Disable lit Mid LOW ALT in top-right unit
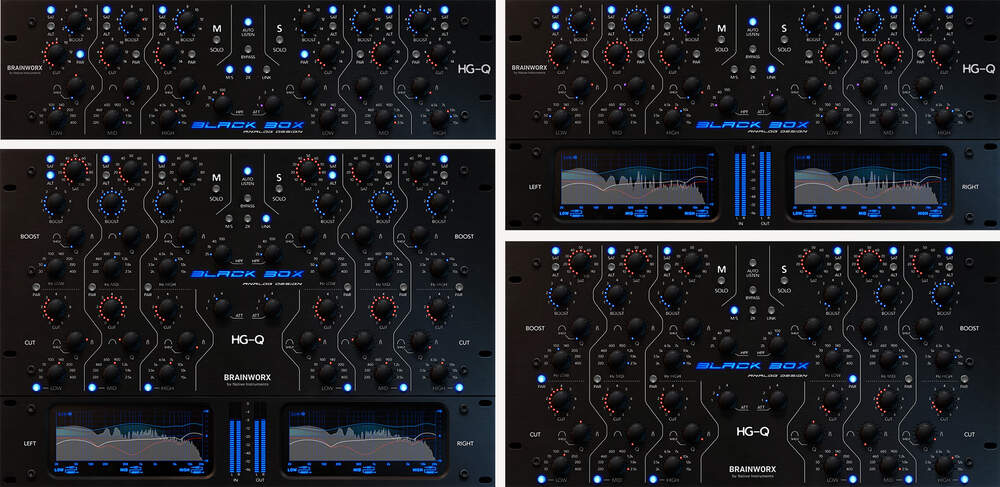1000x487 pixels. [x=555, y=25]
